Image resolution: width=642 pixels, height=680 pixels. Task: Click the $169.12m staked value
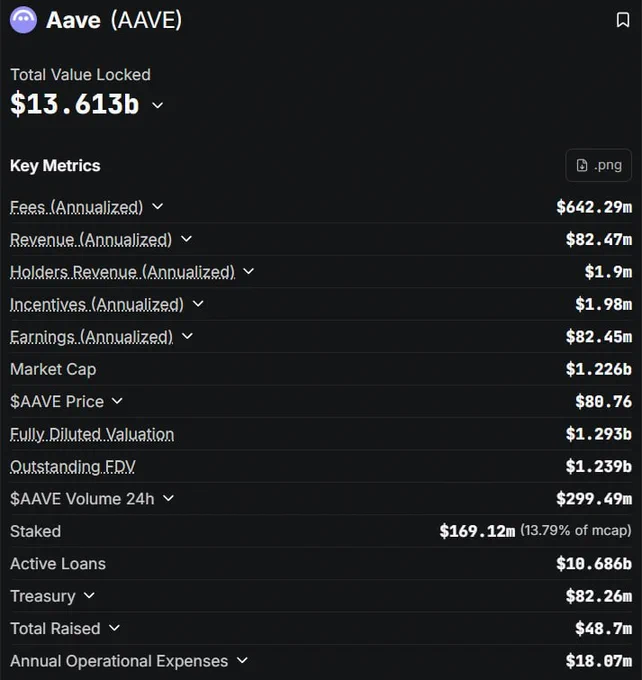(x=477, y=531)
